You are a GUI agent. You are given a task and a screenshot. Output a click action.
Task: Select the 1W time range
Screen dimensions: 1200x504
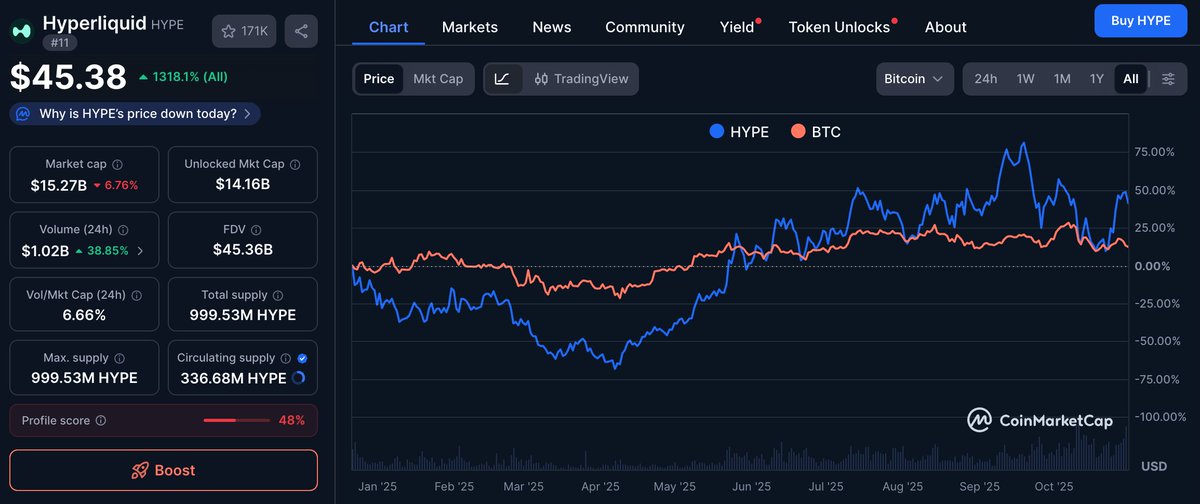1025,79
